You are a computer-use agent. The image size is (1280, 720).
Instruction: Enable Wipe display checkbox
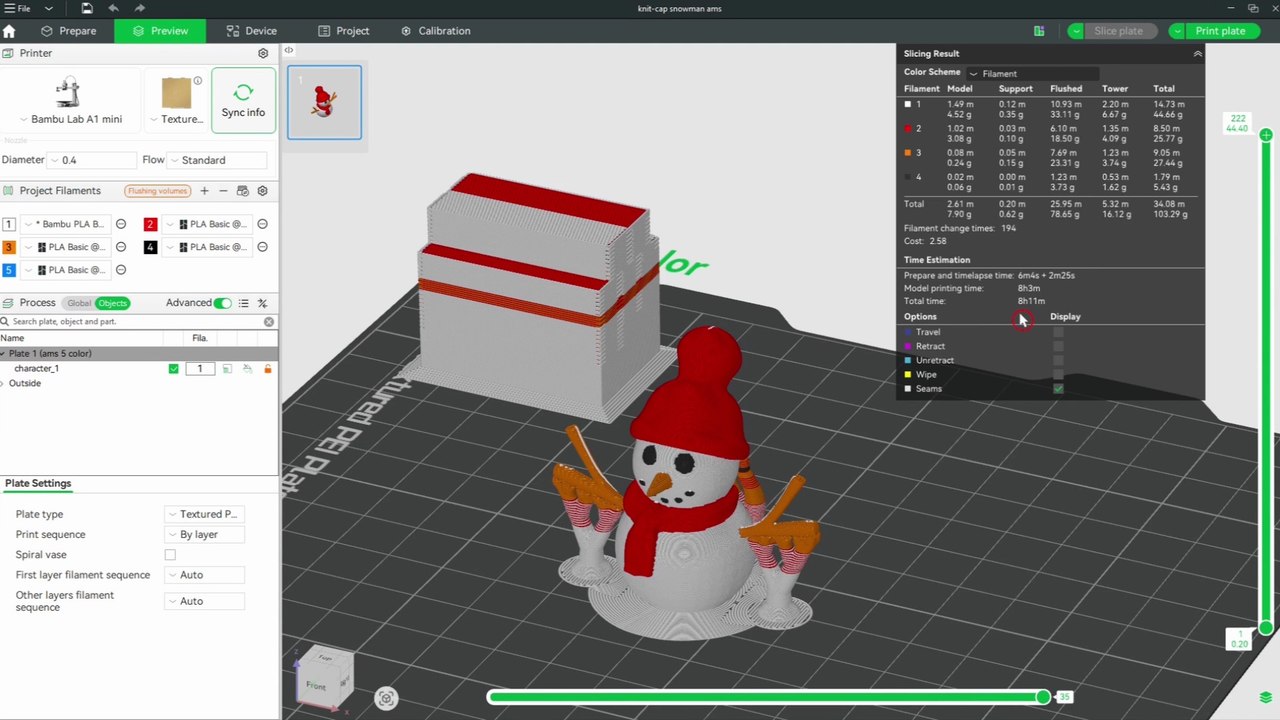click(x=1058, y=374)
